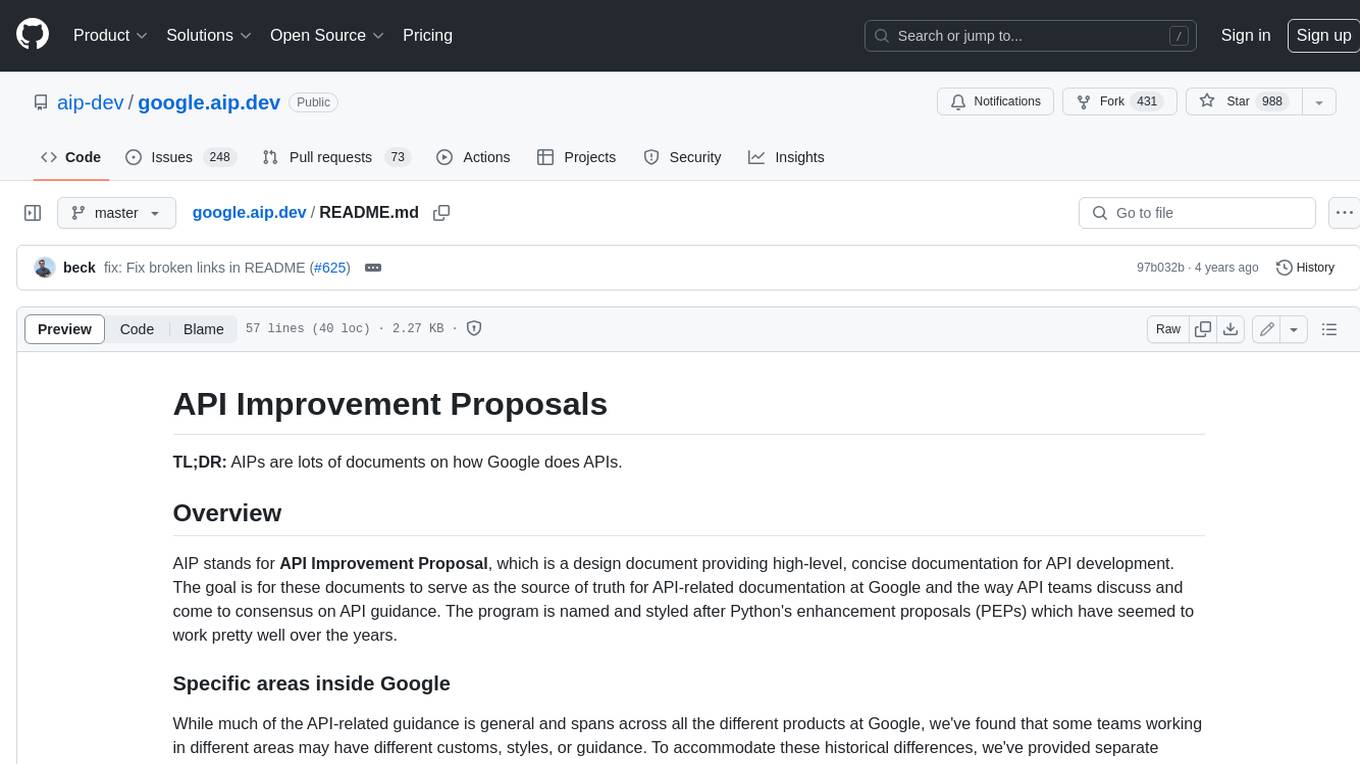The image size is (1360, 764).
Task: Switch to the Code tab
Action: click(71, 157)
